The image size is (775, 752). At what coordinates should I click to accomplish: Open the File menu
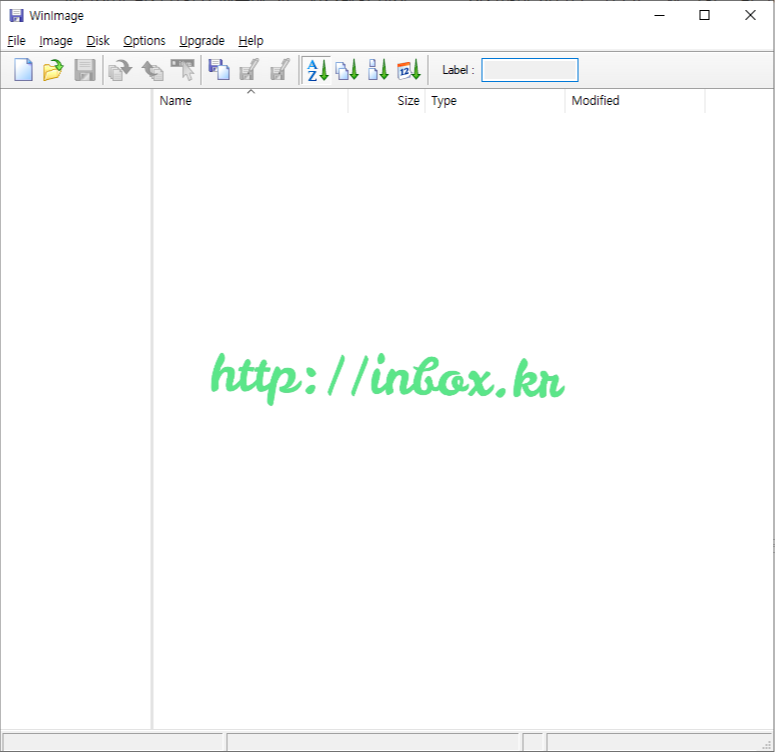(x=16, y=41)
